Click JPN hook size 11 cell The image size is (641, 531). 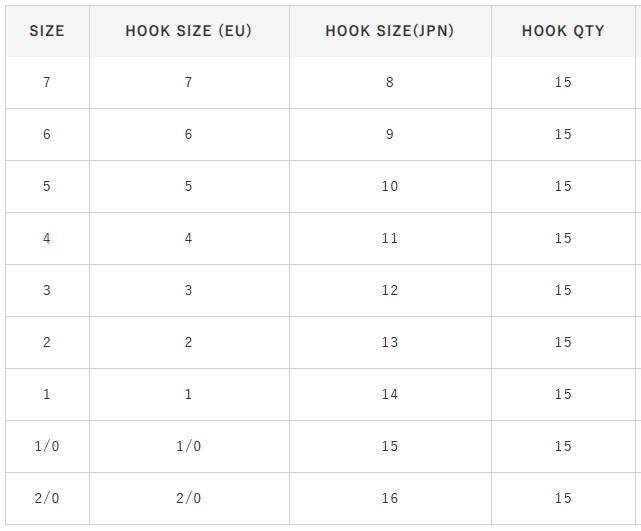[390, 238]
